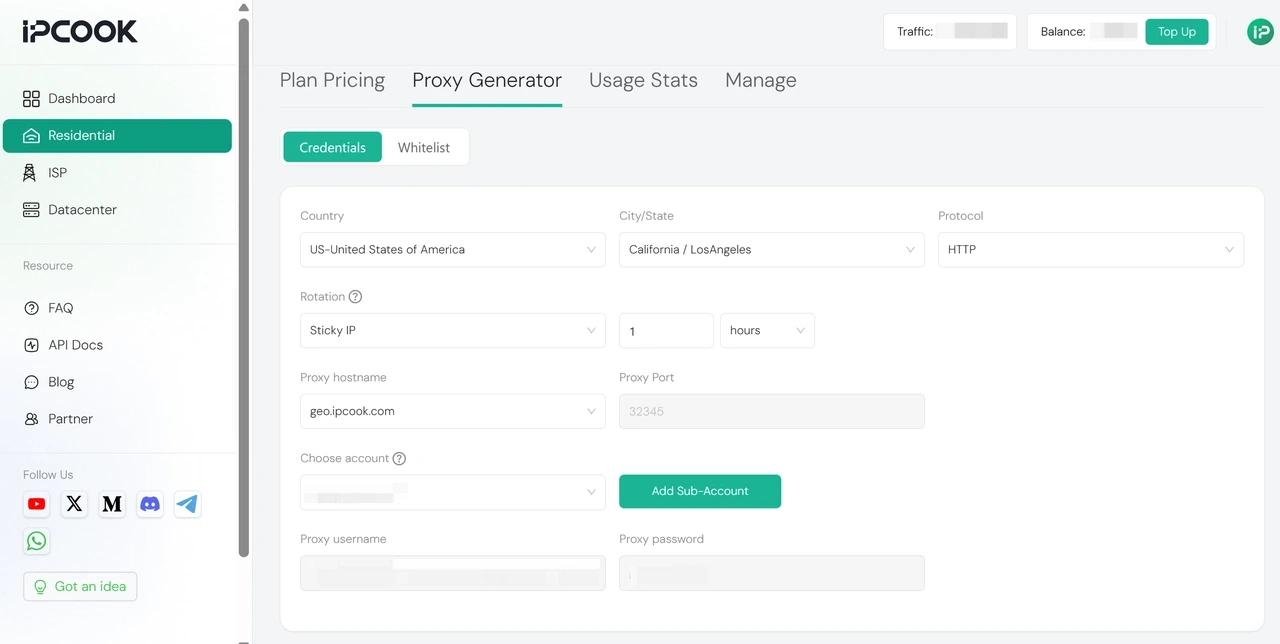Open the Medium social link

coord(112,504)
